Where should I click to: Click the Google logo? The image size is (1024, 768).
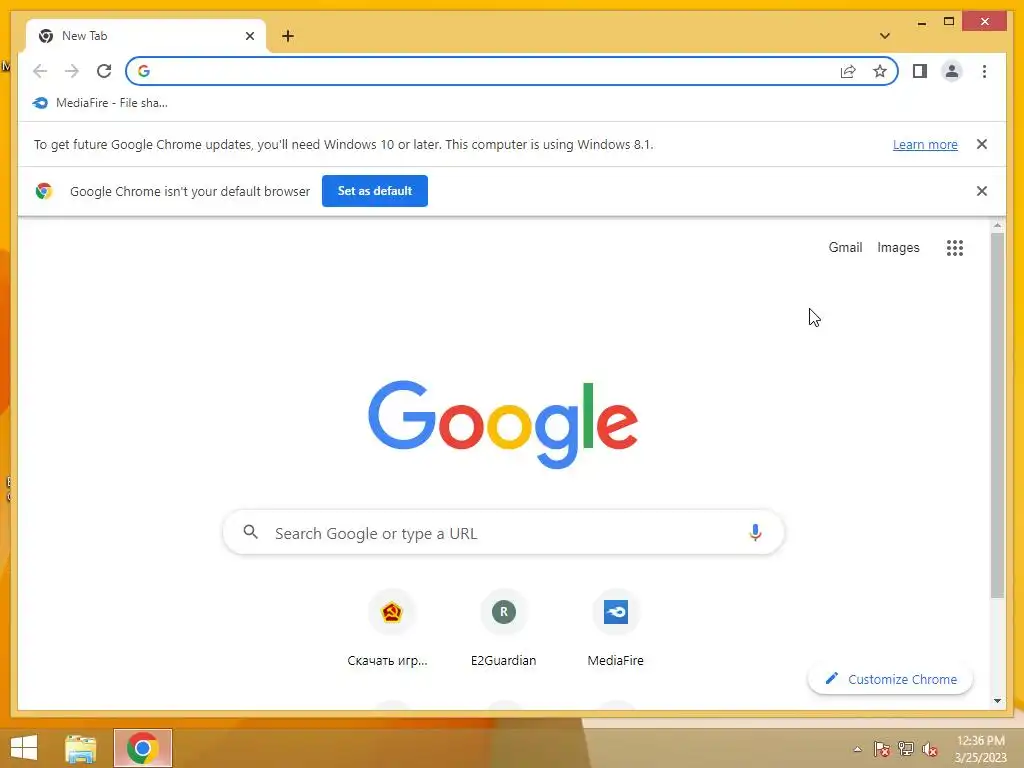pos(503,424)
